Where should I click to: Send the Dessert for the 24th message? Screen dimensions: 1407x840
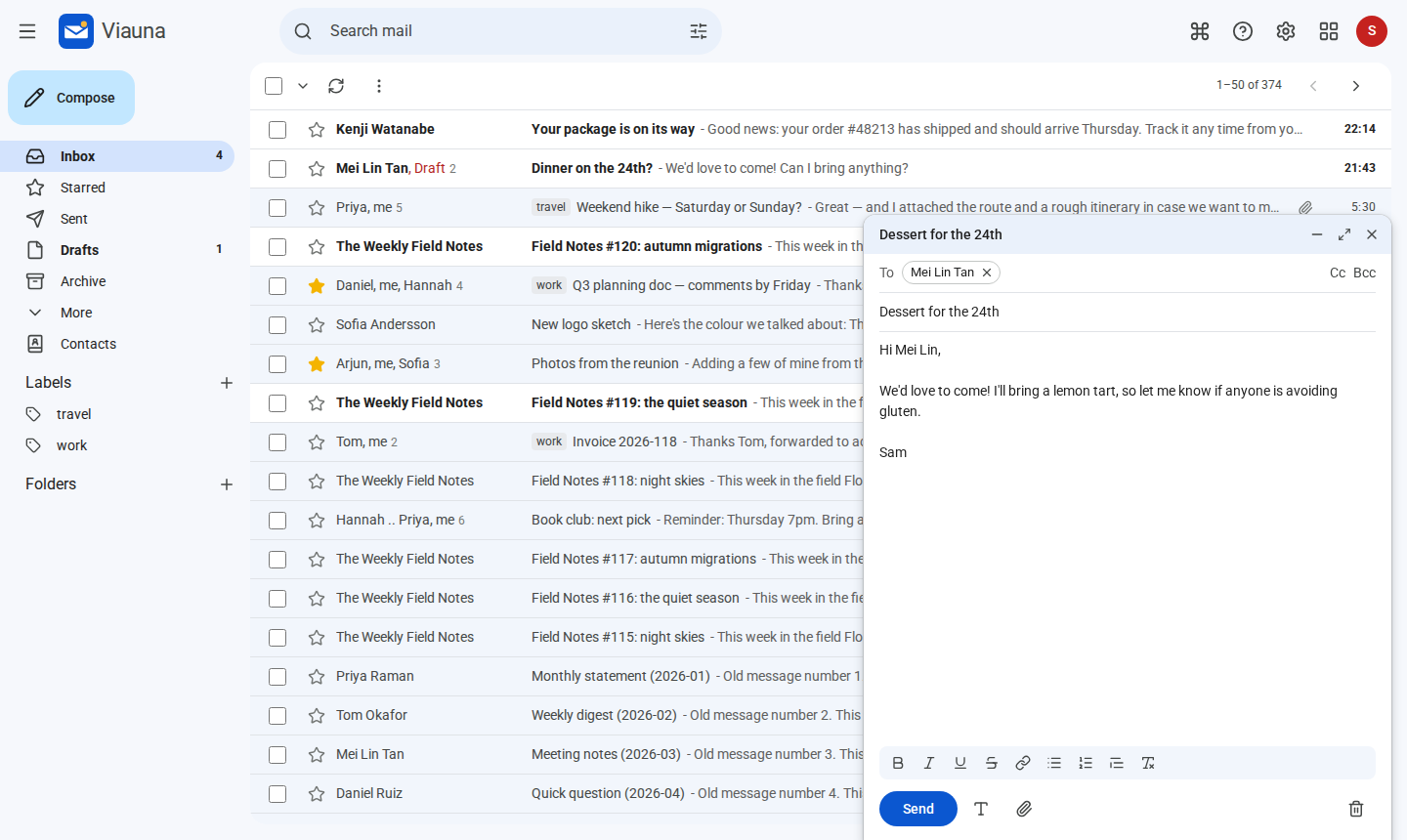coord(918,809)
